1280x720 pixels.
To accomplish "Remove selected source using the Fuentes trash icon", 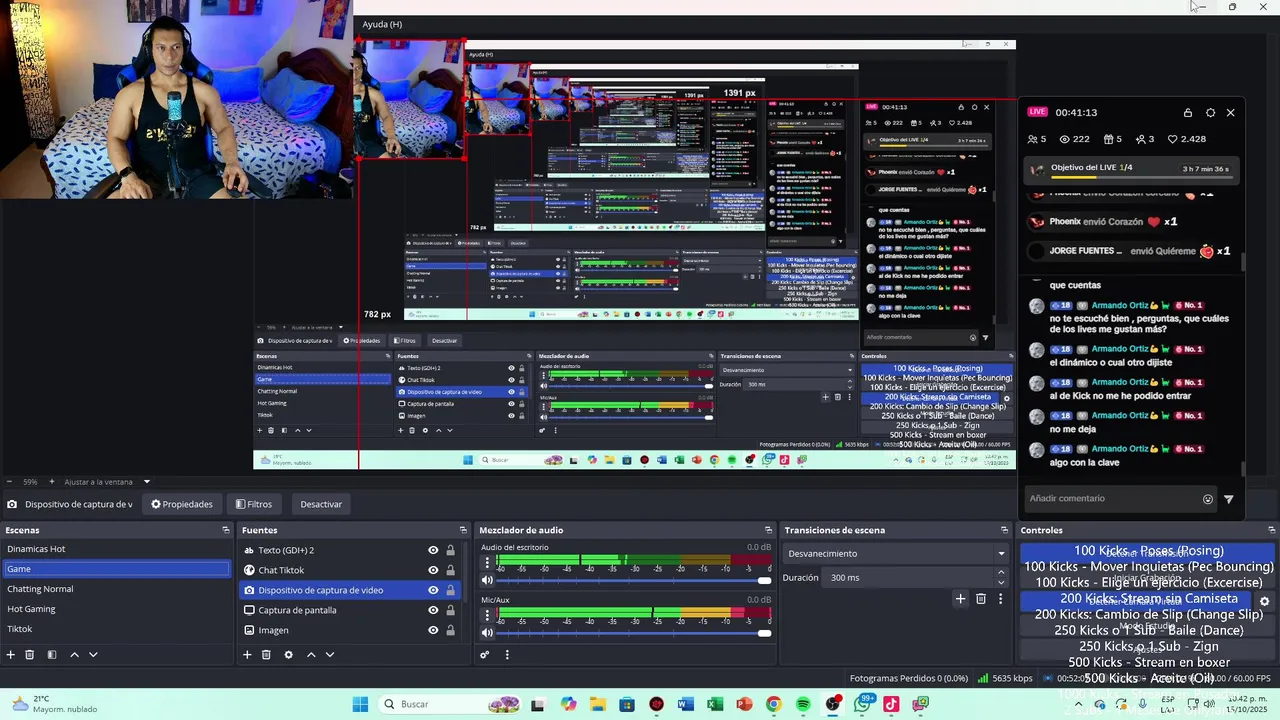I will [x=266, y=655].
